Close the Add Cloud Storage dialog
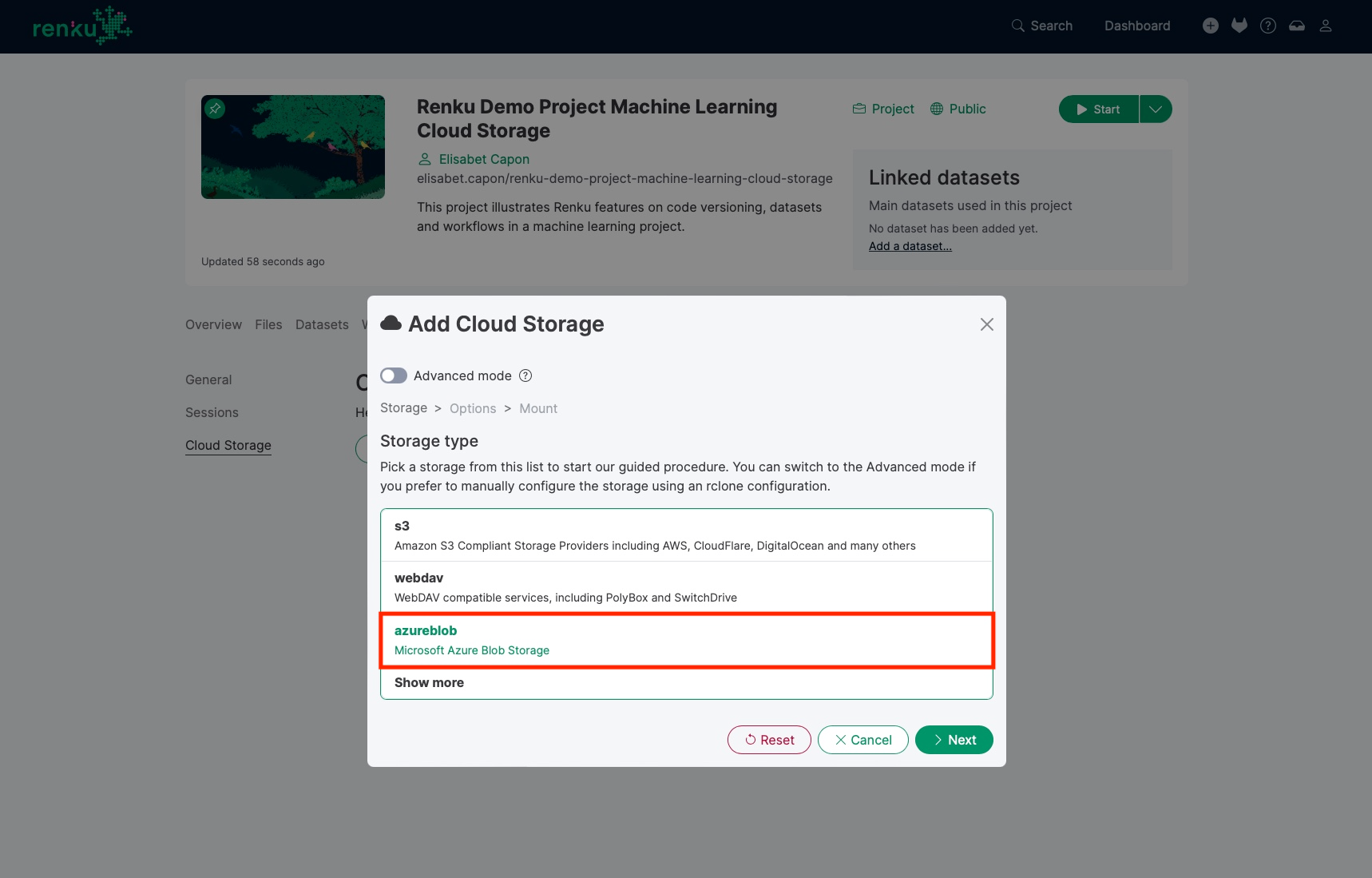Viewport: 1372px width, 878px height. tap(987, 324)
